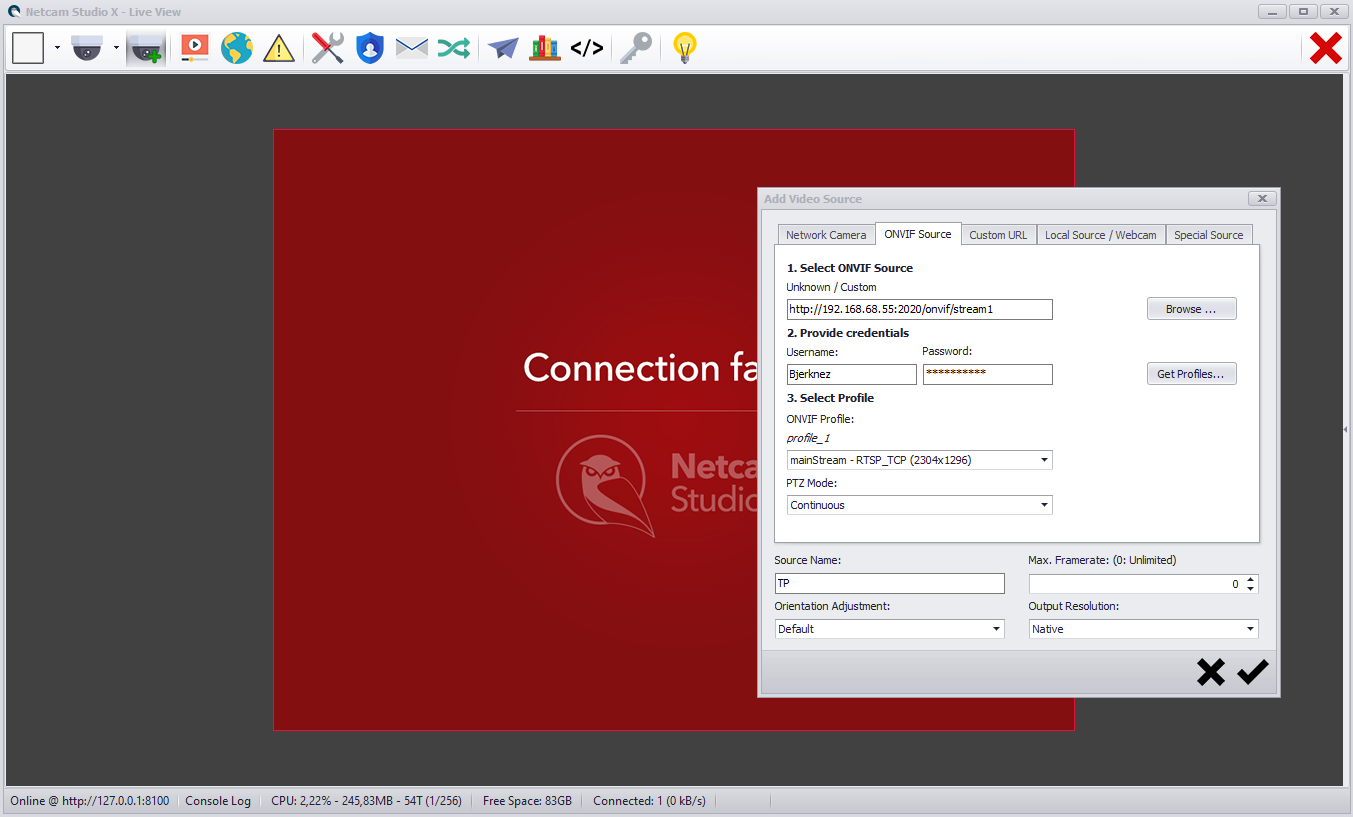Image resolution: width=1353 pixels, height=817 pixels.
Task: Click the key license icon
Action: point(636,47)
